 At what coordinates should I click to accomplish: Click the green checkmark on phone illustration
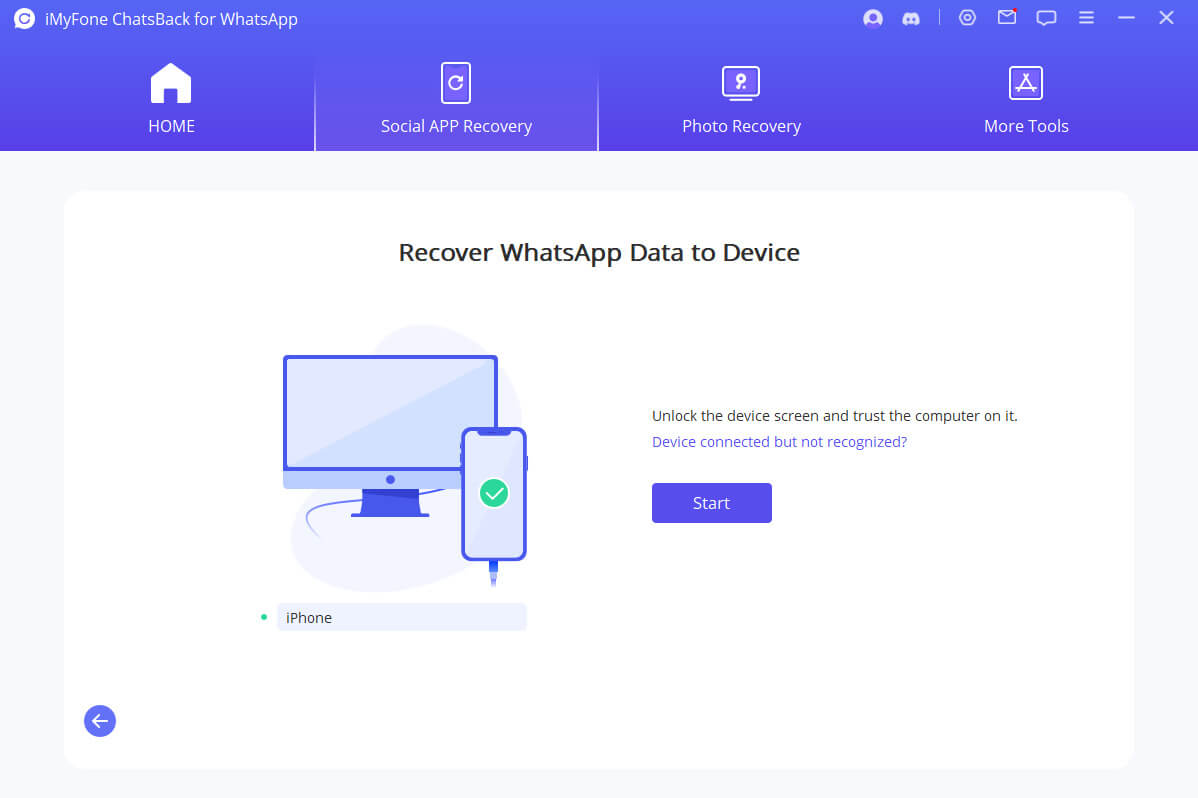point(494,493)
